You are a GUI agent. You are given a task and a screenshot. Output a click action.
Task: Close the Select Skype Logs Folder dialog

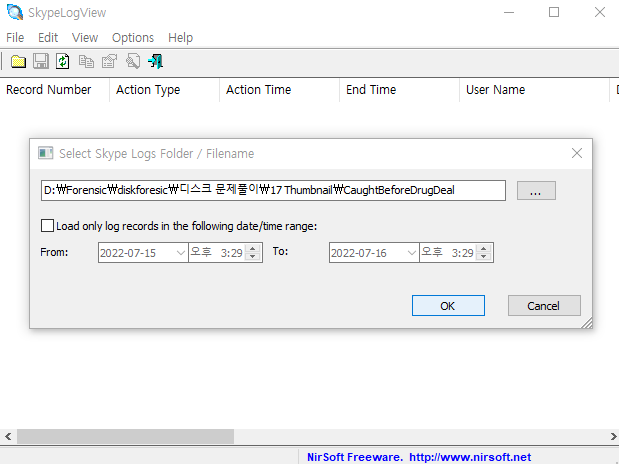click(x=577, y=153)
